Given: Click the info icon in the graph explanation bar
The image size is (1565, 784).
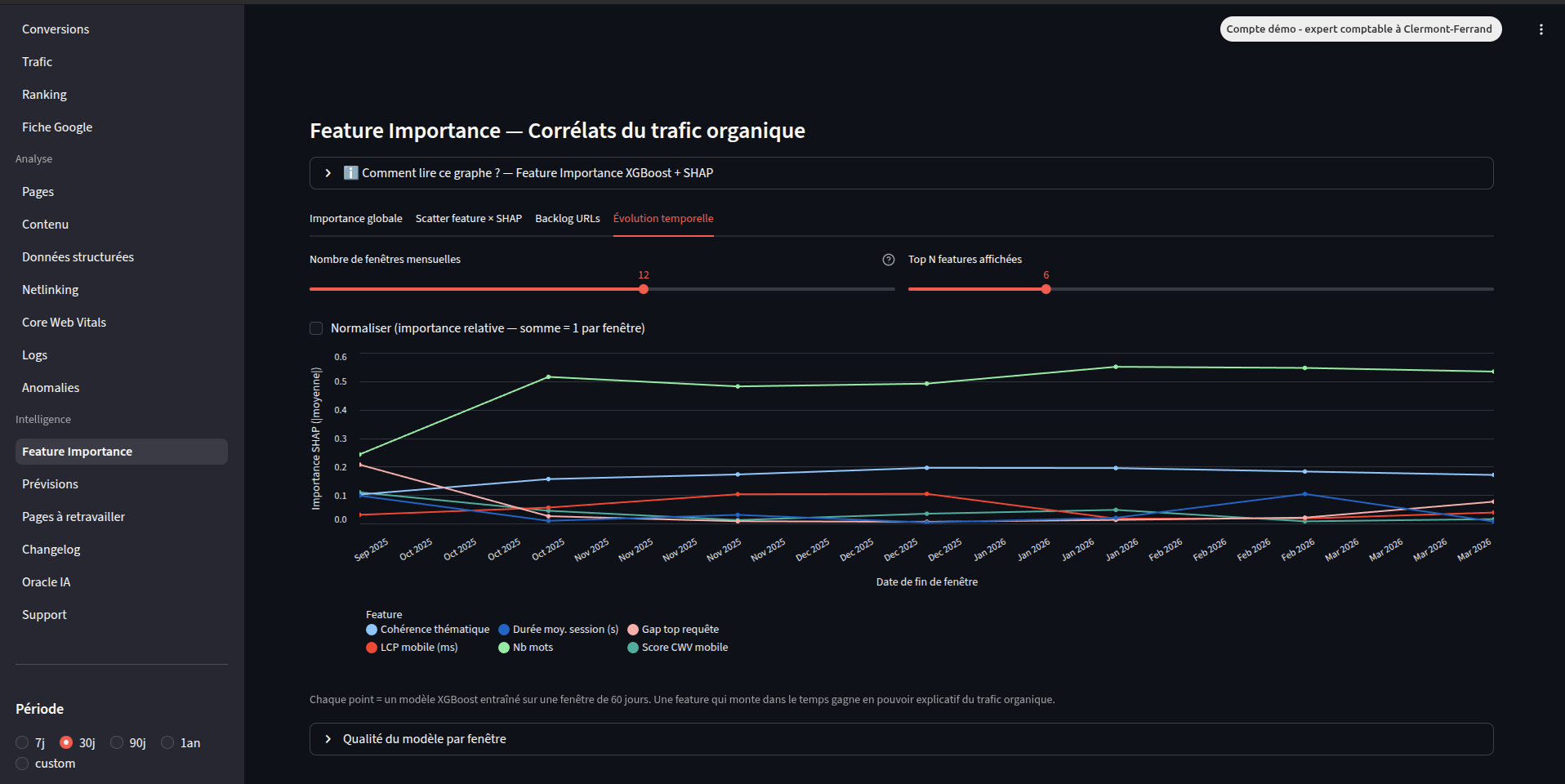Looking at the screenshot, I should click(350, 172).
